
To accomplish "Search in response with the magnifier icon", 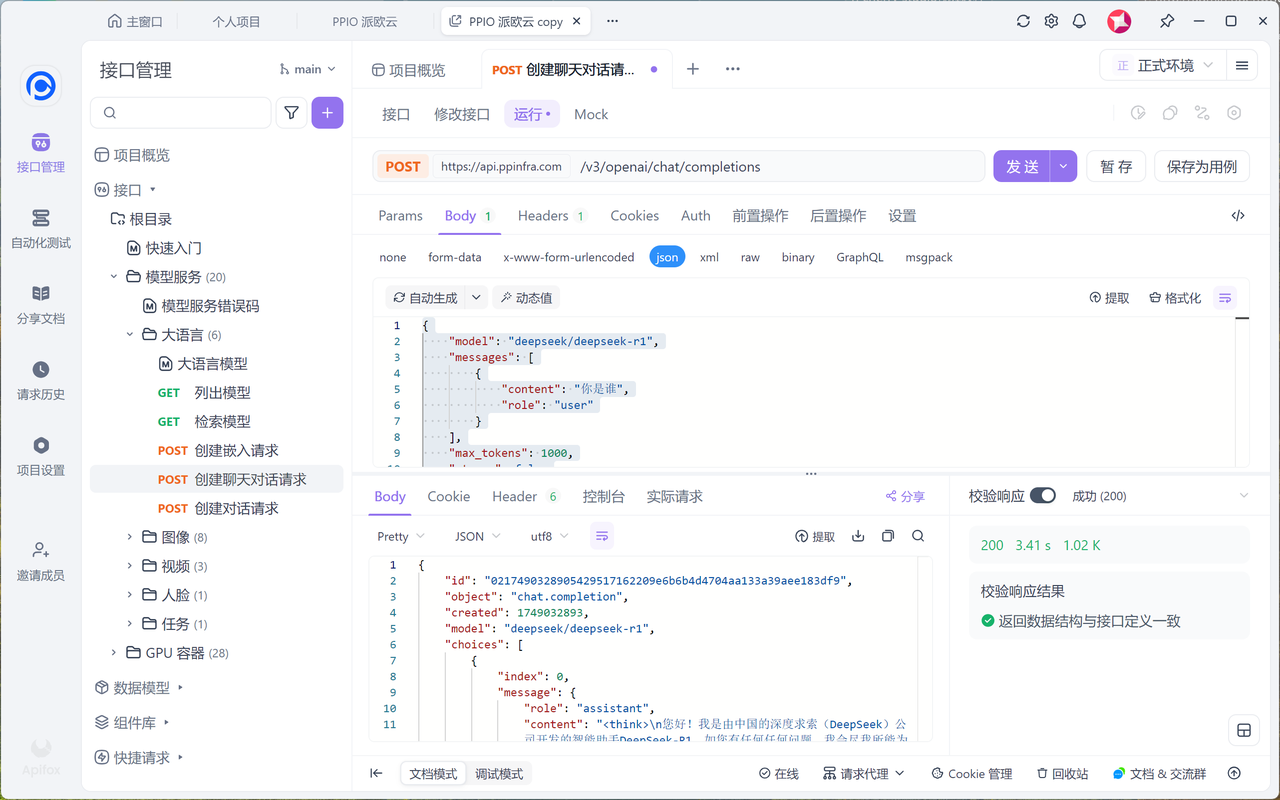I will point(918,537).
